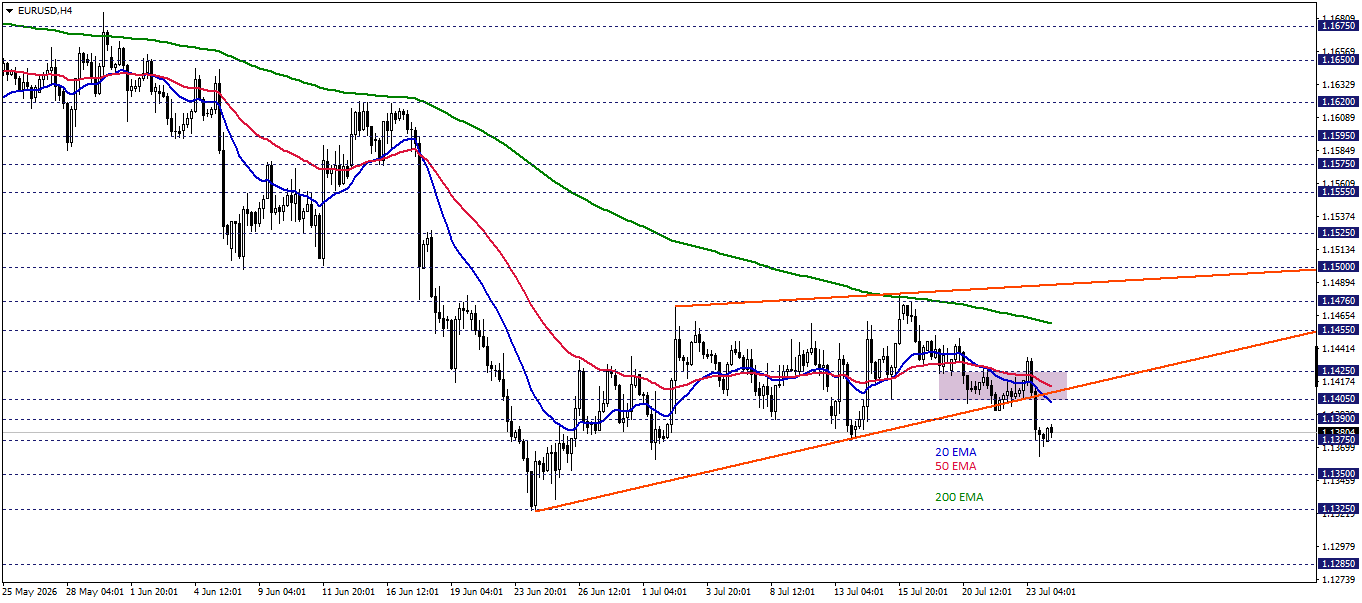Image resolution: width=1362 pixels, height=603 pixels.
Task: Select the 1.16200 price level label
Action: (1338, 102)
